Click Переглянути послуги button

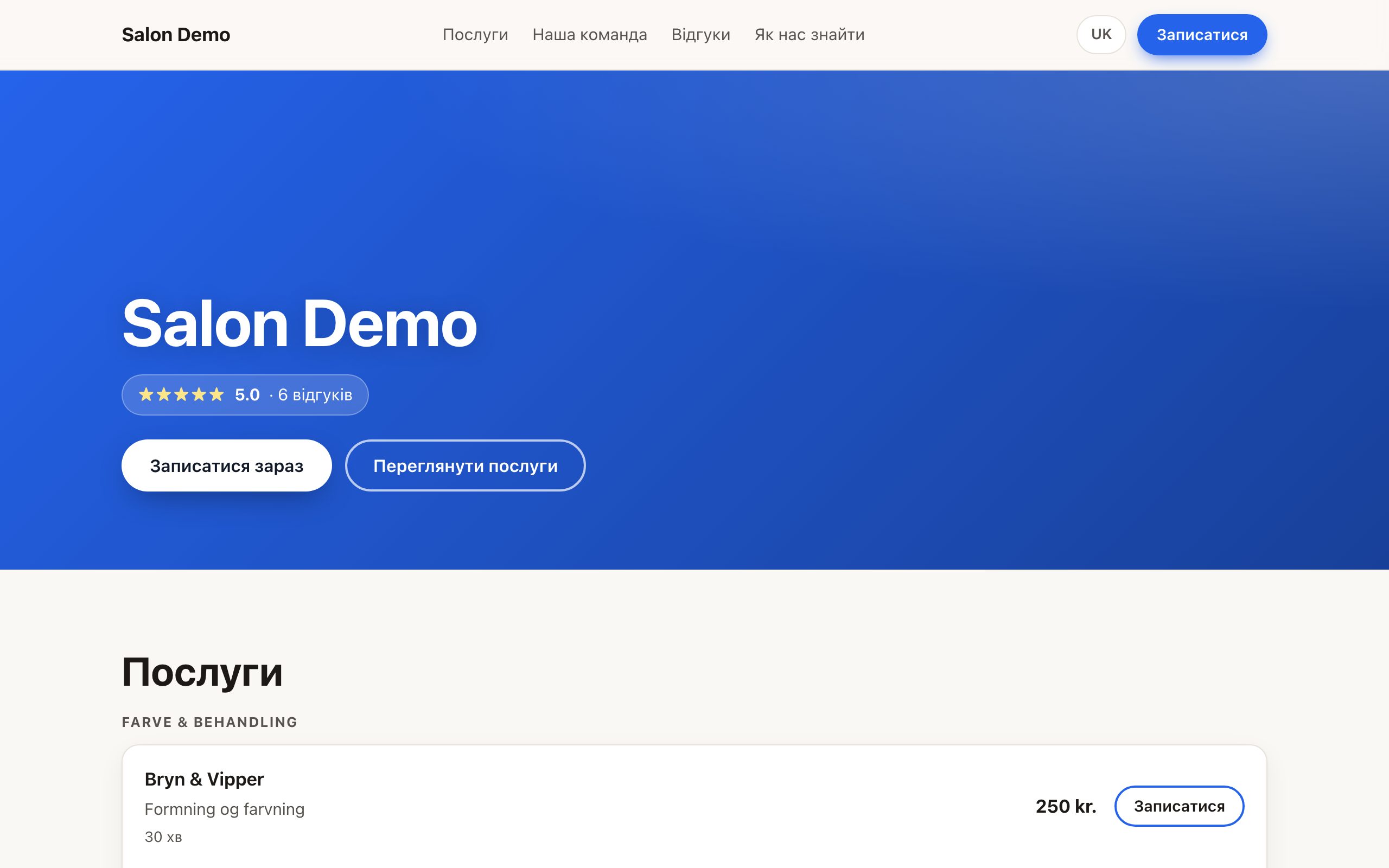click(465, 465)
